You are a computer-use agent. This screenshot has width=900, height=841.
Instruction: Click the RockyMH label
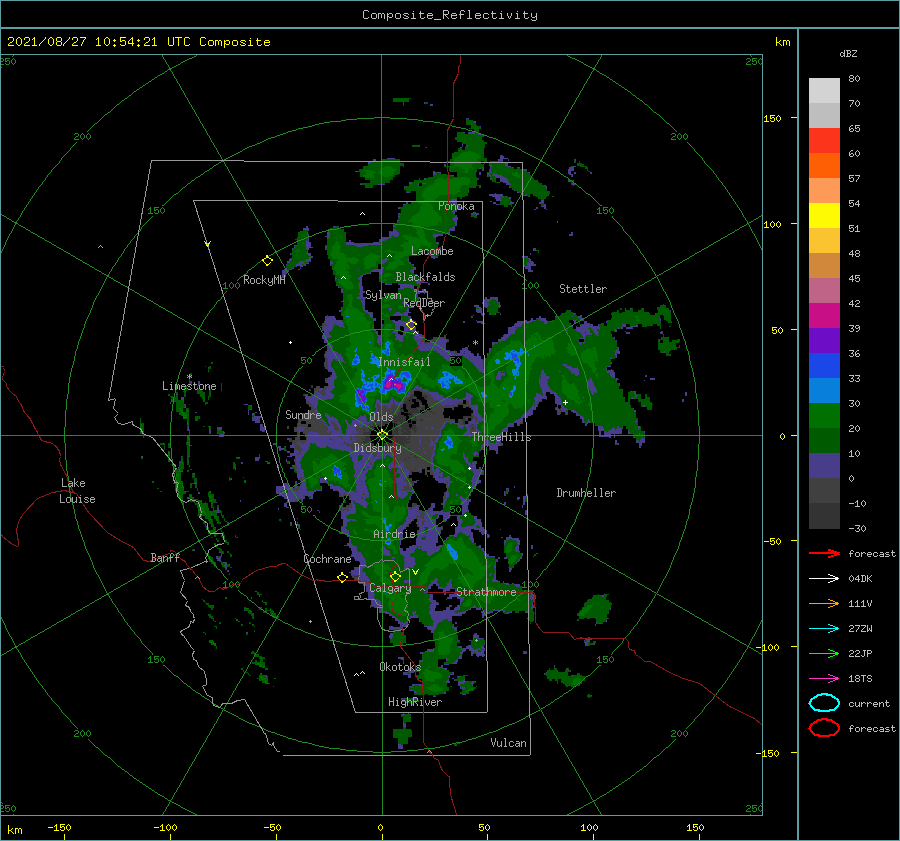click(x=264, y=280)
